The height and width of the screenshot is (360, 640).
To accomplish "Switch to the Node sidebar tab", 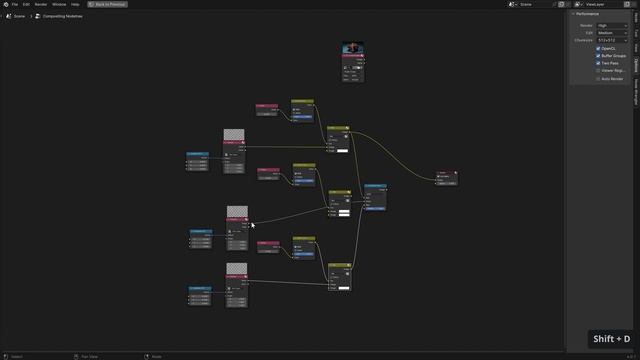I will 636,18.
